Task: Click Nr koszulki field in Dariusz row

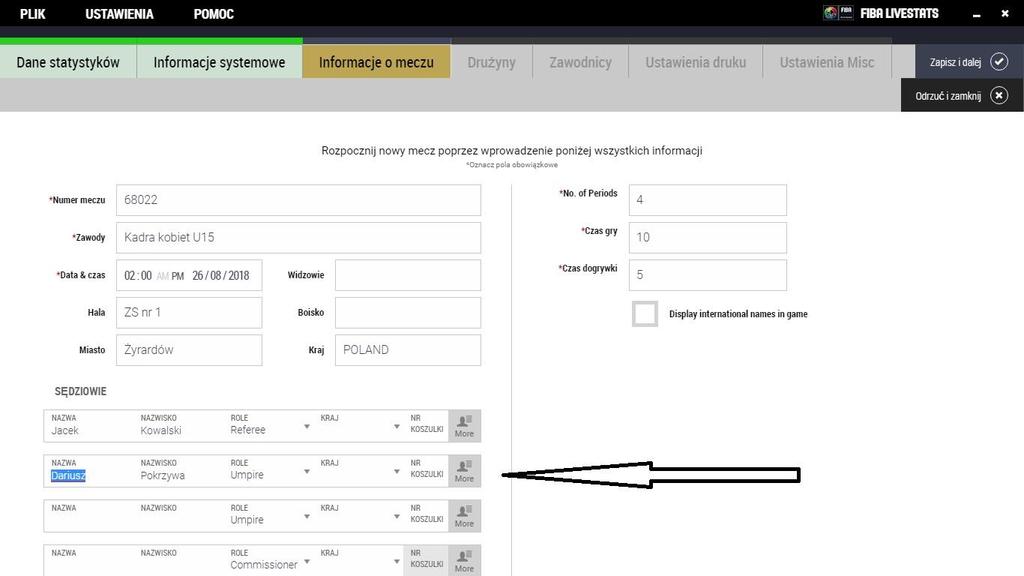Action: point(426,471)
